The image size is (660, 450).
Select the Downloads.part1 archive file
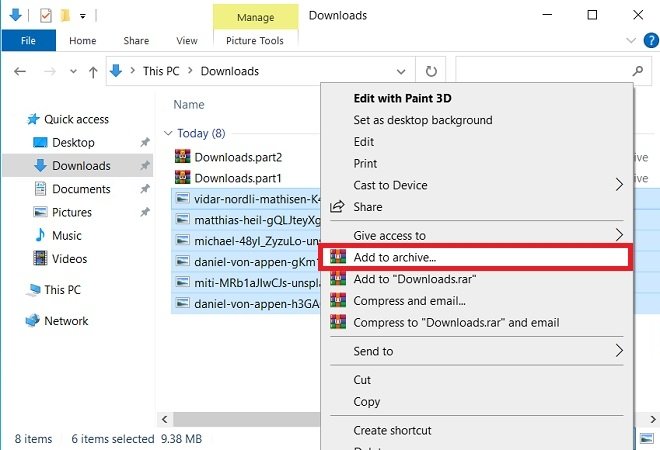(x=238, y=178)
